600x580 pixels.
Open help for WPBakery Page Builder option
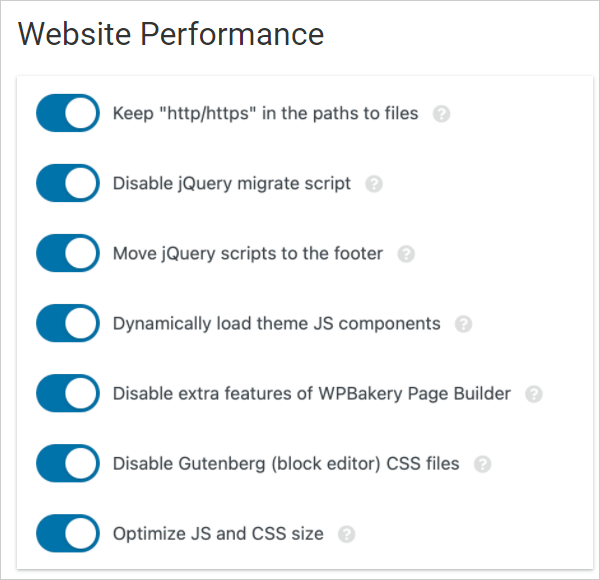534,394
